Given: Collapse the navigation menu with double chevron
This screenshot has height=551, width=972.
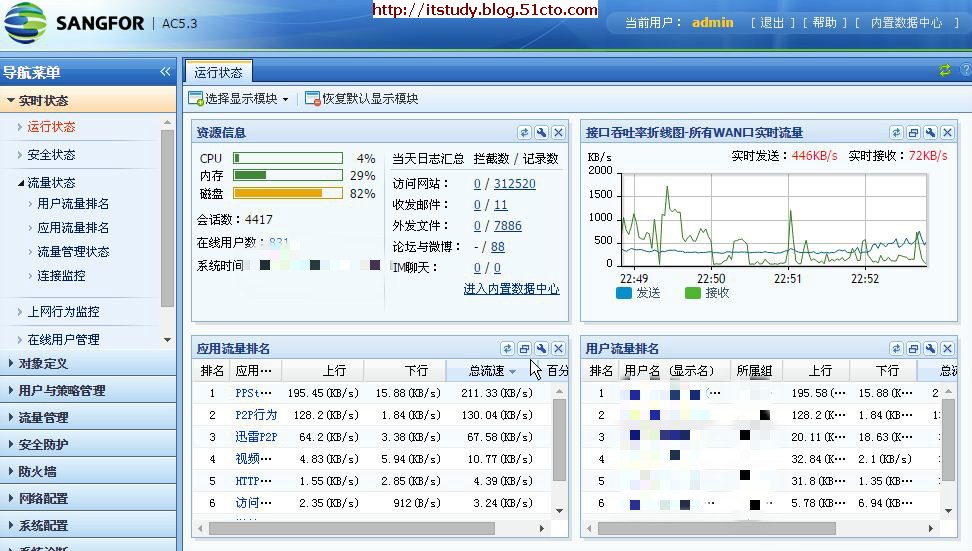Looking at the screenshot, I should point(165,72).
